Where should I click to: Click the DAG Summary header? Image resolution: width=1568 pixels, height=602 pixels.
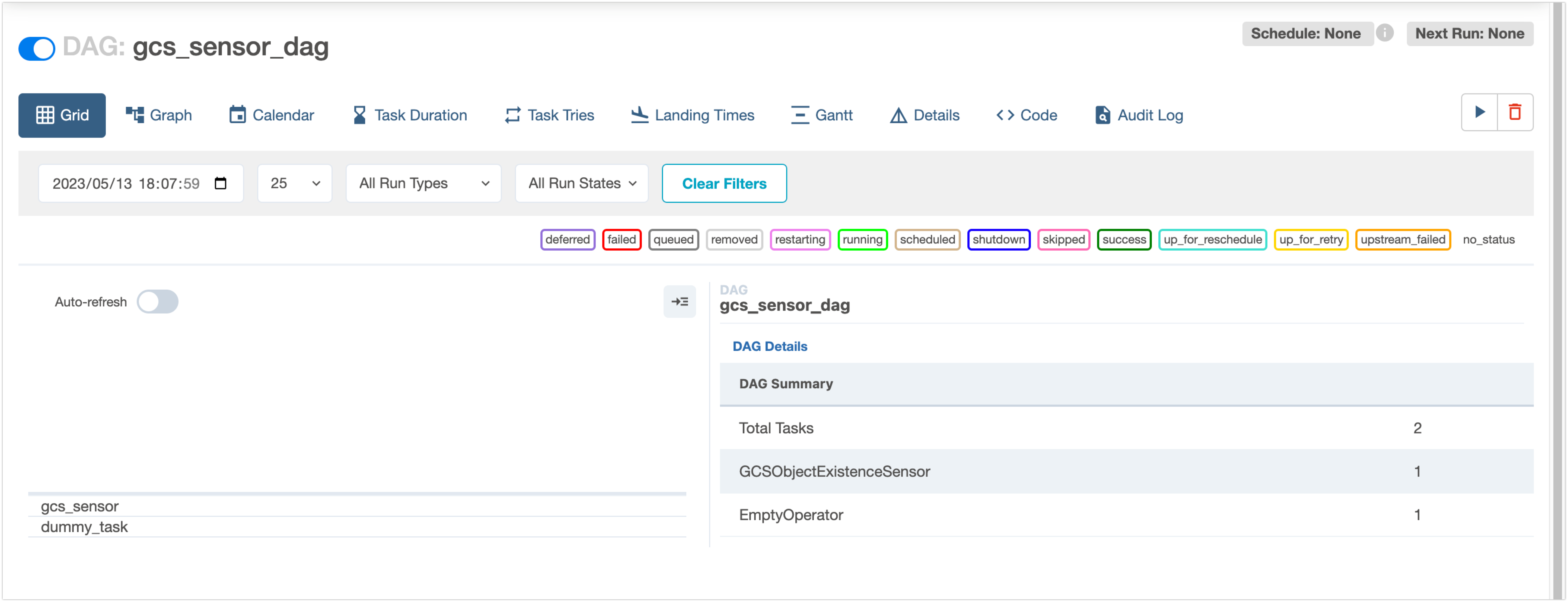(x=1126, y=384)
